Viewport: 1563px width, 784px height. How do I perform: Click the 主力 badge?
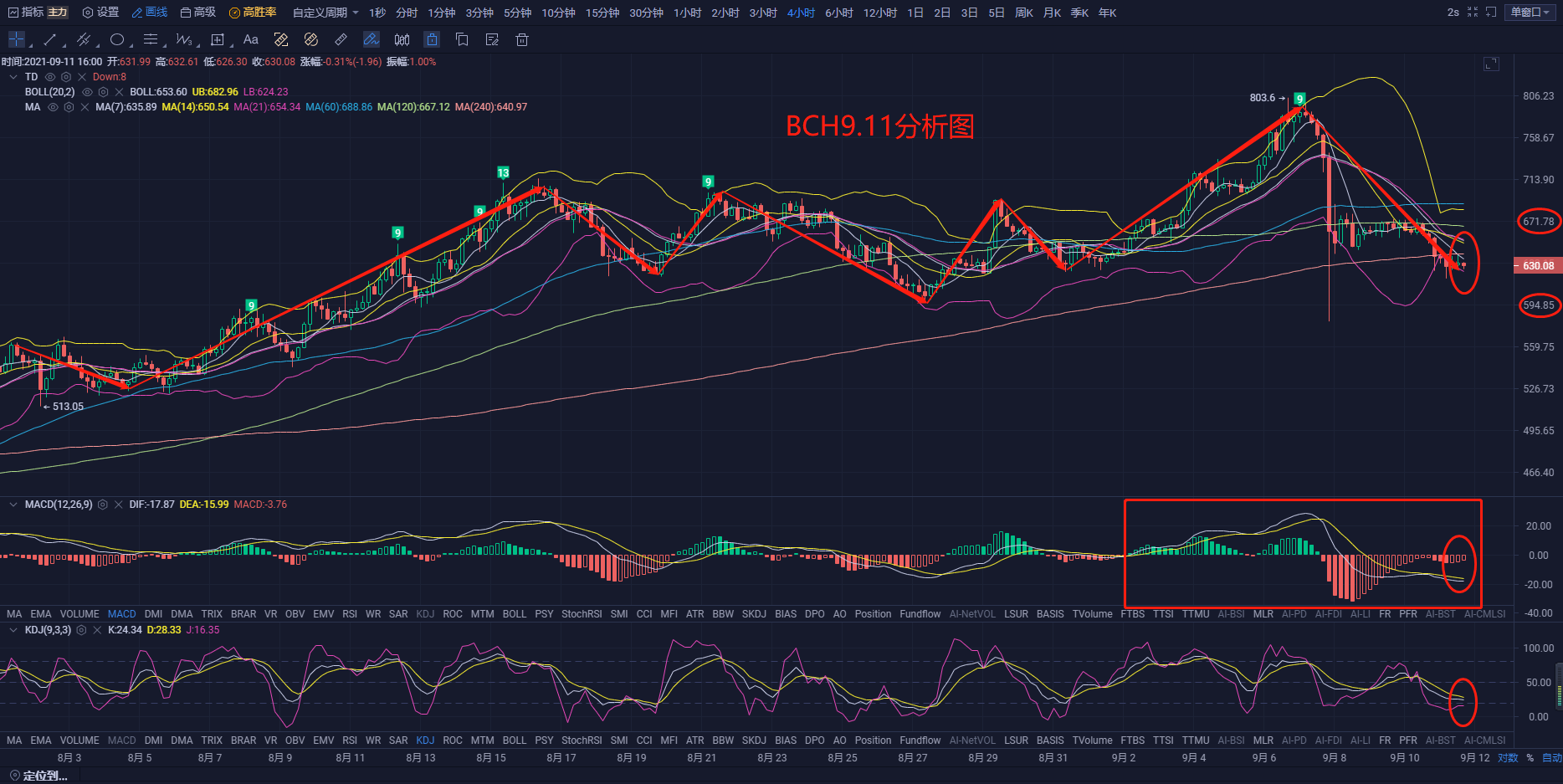(x=58, y=13)
